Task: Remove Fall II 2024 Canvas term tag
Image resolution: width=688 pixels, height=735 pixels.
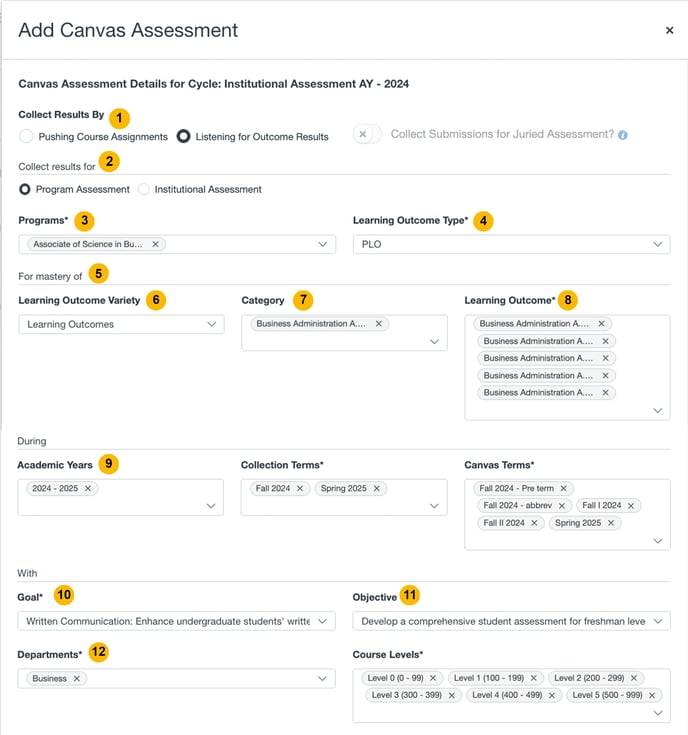Action: click(534, 523)
